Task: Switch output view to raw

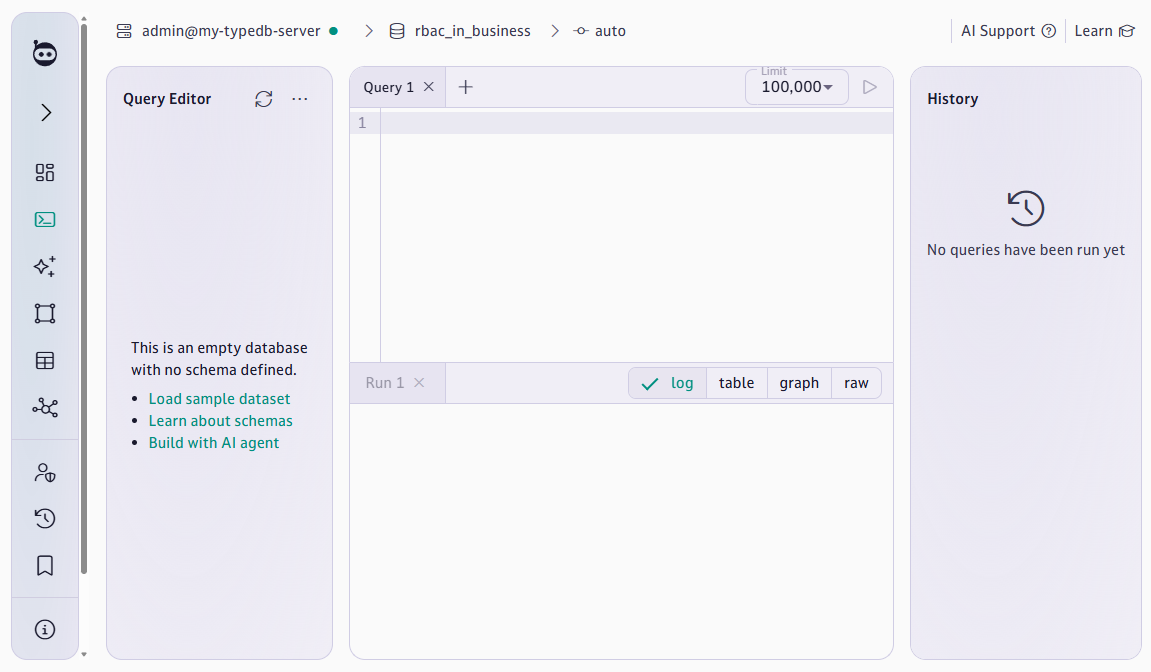Action: pos(856,383)
